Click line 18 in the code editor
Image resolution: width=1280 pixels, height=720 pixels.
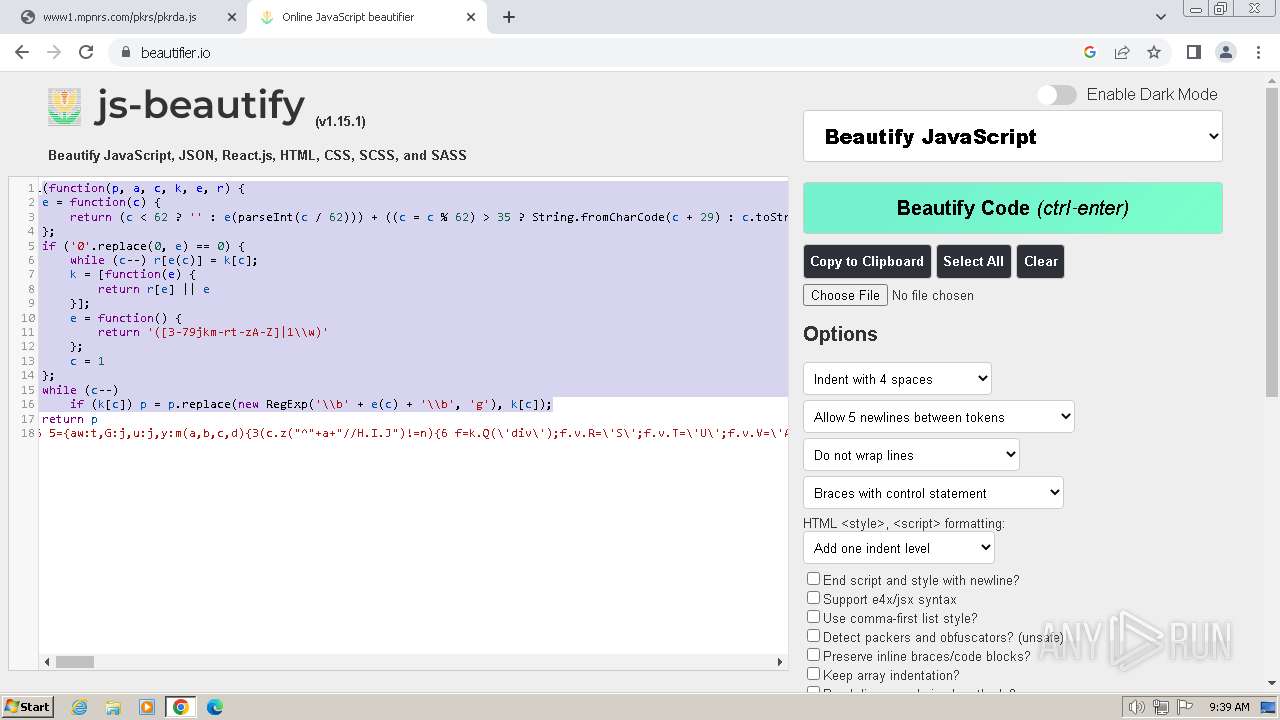tap(414, 433)
